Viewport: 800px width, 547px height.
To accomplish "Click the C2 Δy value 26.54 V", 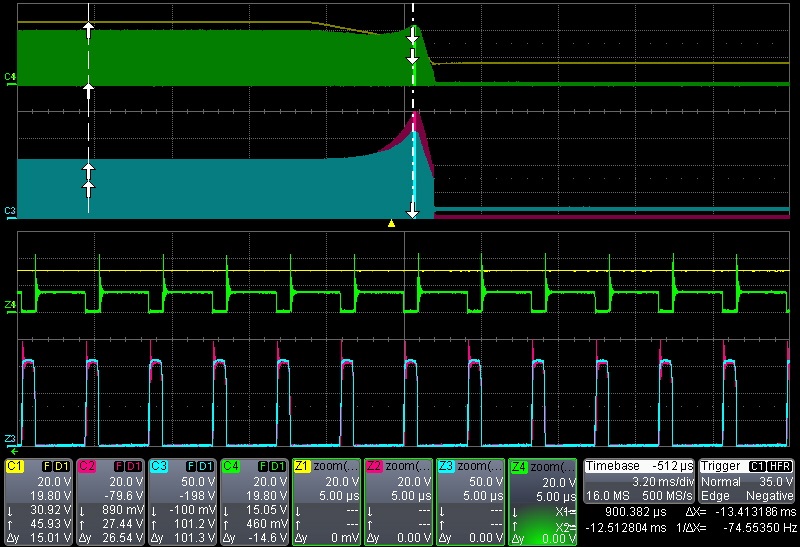I will [x=122, y=538].
